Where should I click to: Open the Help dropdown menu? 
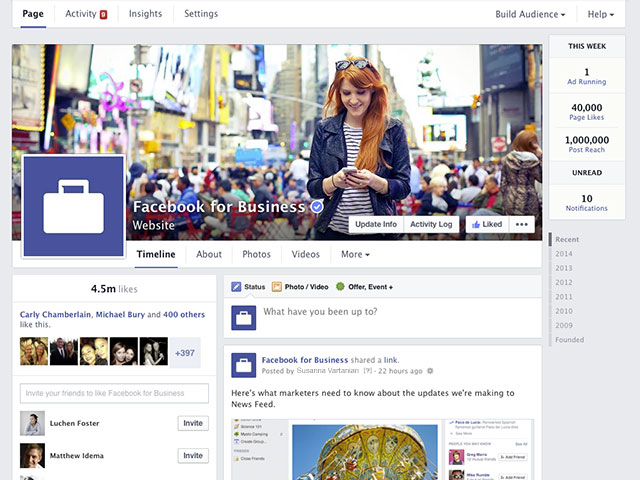[x=600, y=14]
